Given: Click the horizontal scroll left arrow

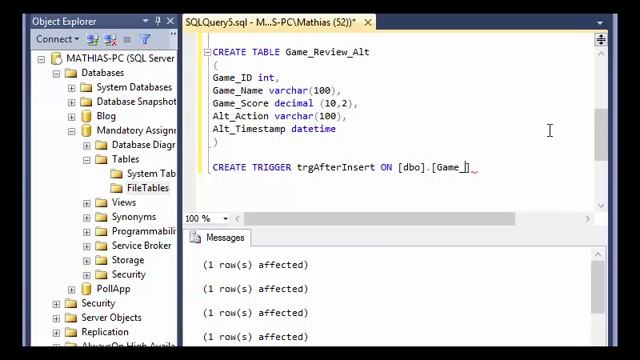Looking at the screenshot, I should coord(237,219).
